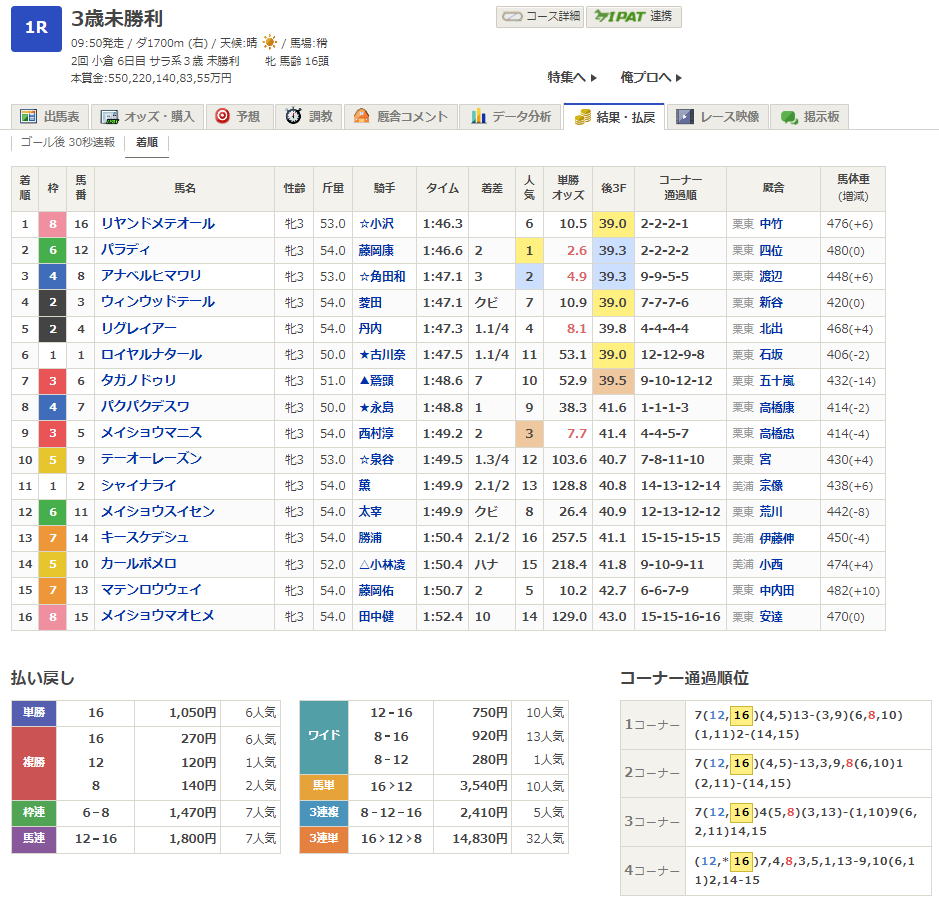Click the film icon on the レース映像 tab

tap(684, 117)
